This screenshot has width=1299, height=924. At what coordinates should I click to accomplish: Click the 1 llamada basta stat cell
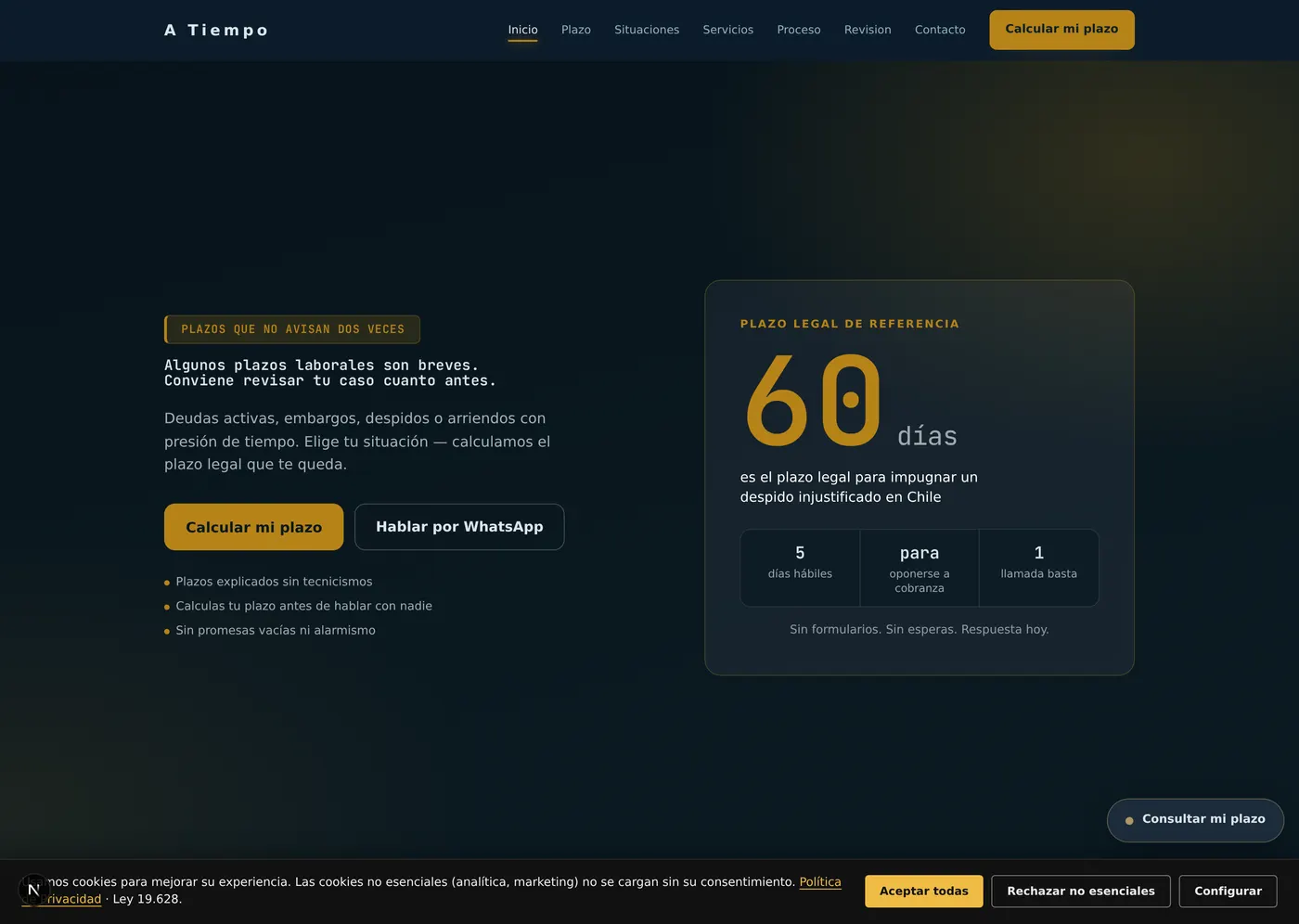pyautogui.click(x=1039, y=568)
